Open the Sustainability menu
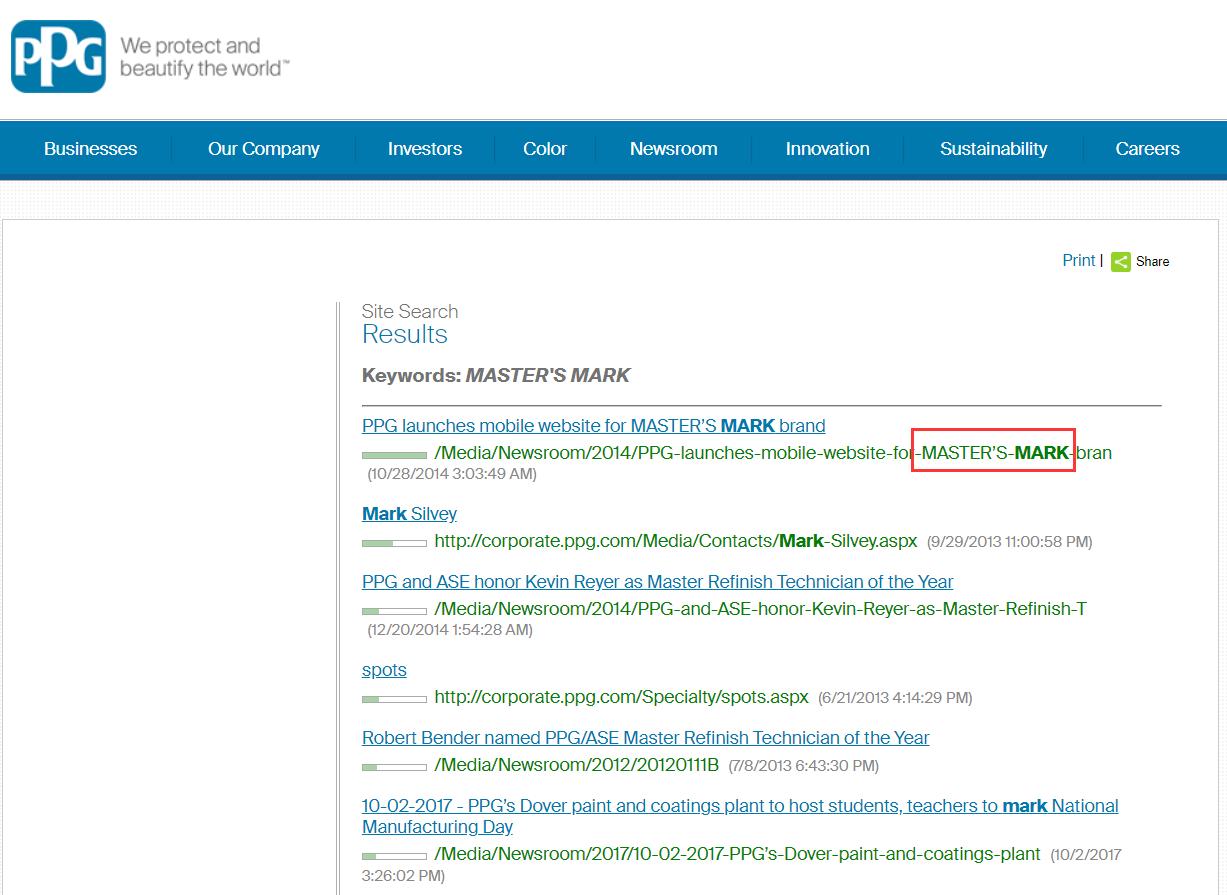This screenshot has height=895, width=1227. point(994,149)
